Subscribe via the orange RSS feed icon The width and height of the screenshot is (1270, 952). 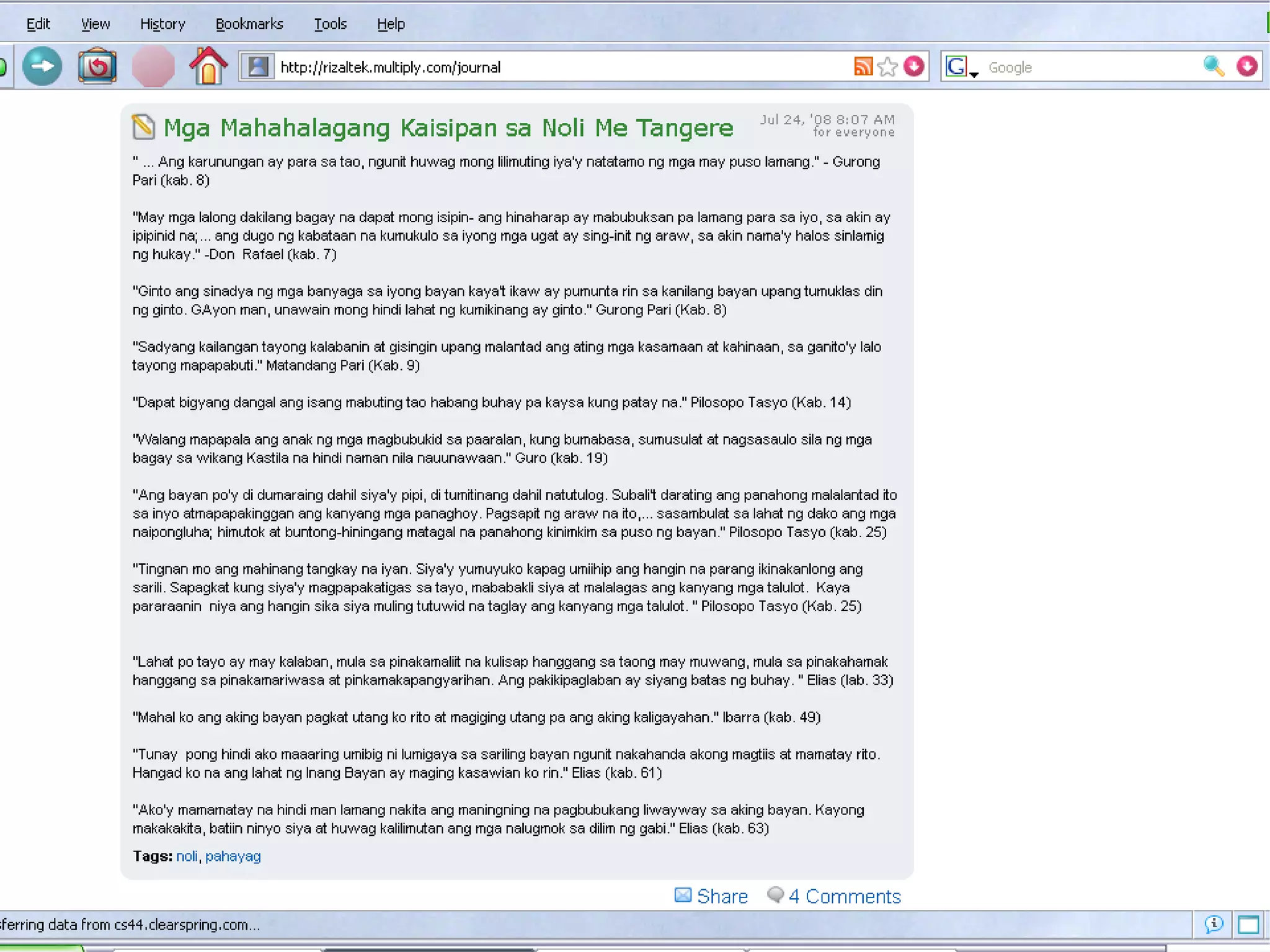[x=863, y=66]
